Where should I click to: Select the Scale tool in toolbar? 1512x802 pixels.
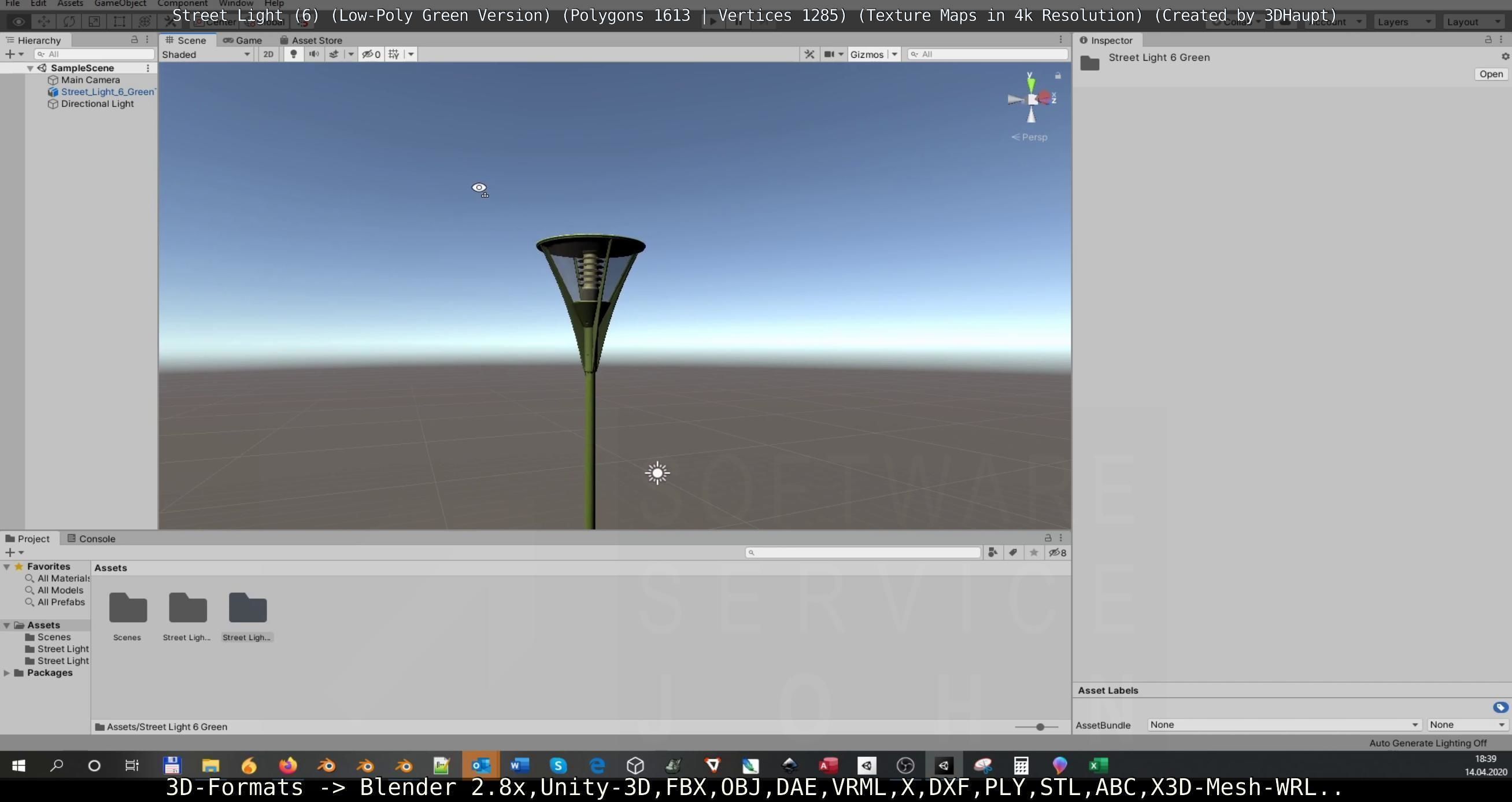94,22
